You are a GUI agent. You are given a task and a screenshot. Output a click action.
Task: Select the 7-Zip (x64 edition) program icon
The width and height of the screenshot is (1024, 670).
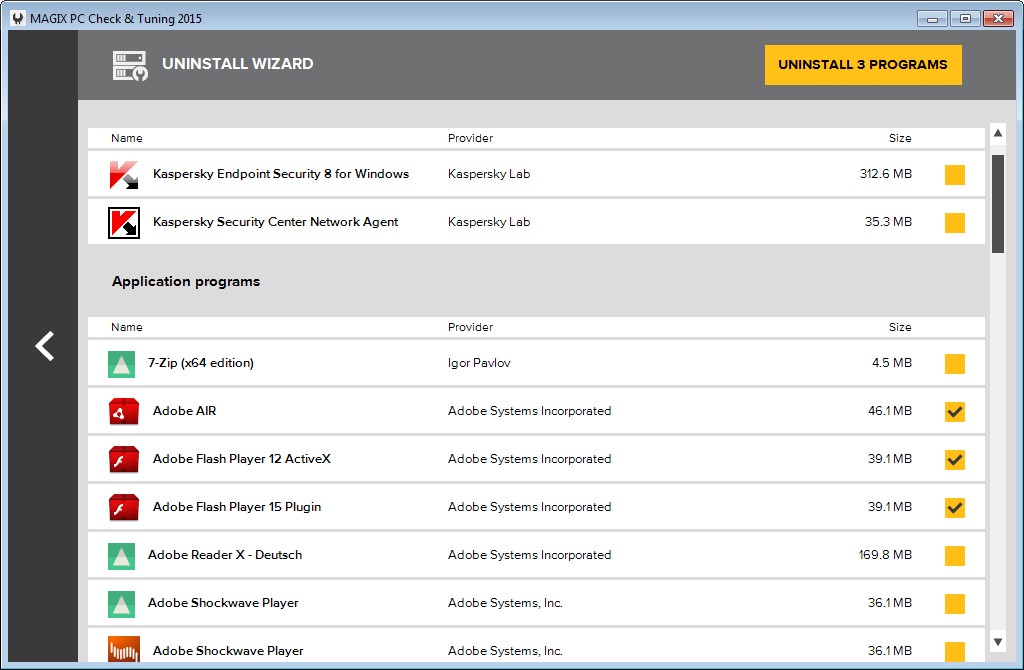coord(122,363)
